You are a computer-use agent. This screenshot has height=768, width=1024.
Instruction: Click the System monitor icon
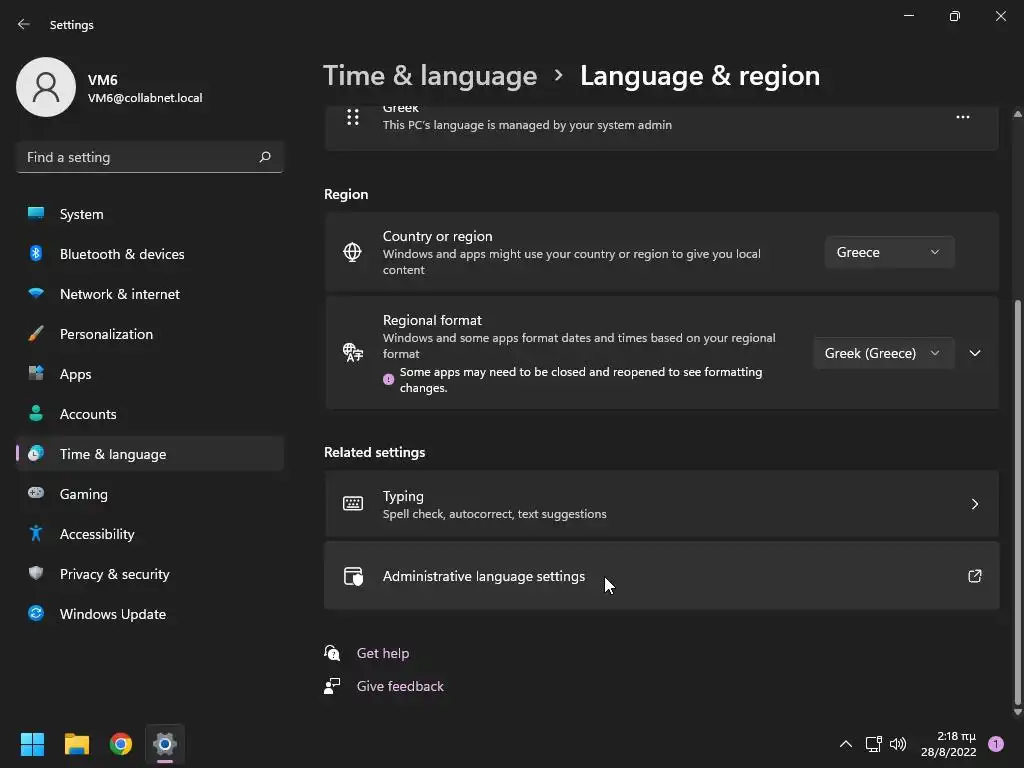36,213
